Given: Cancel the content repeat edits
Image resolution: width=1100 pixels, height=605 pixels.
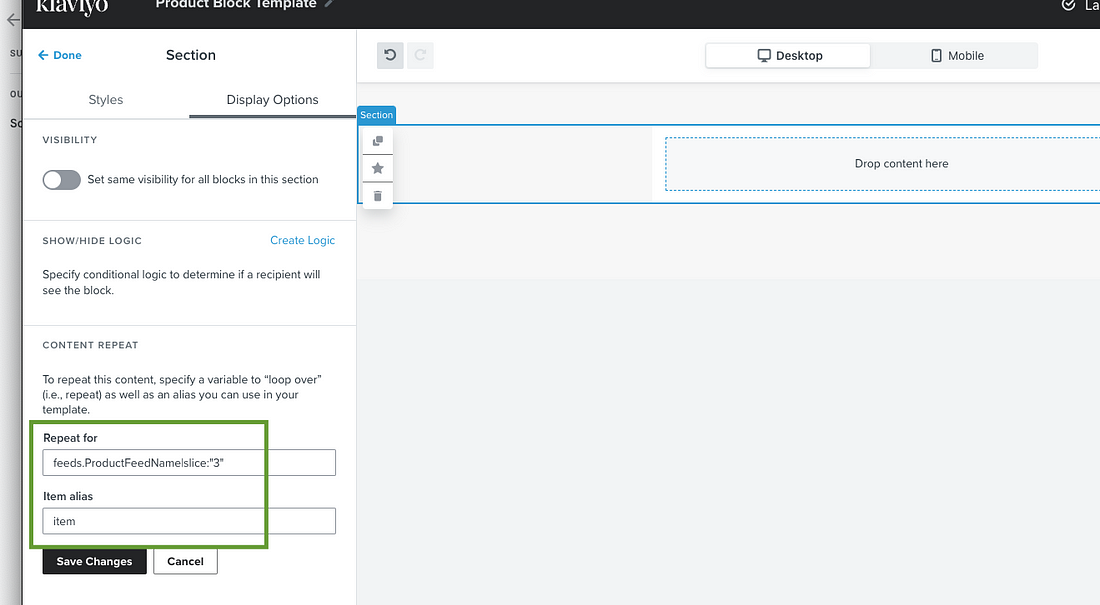Looking at the screenshot, I should click(185, 561).
